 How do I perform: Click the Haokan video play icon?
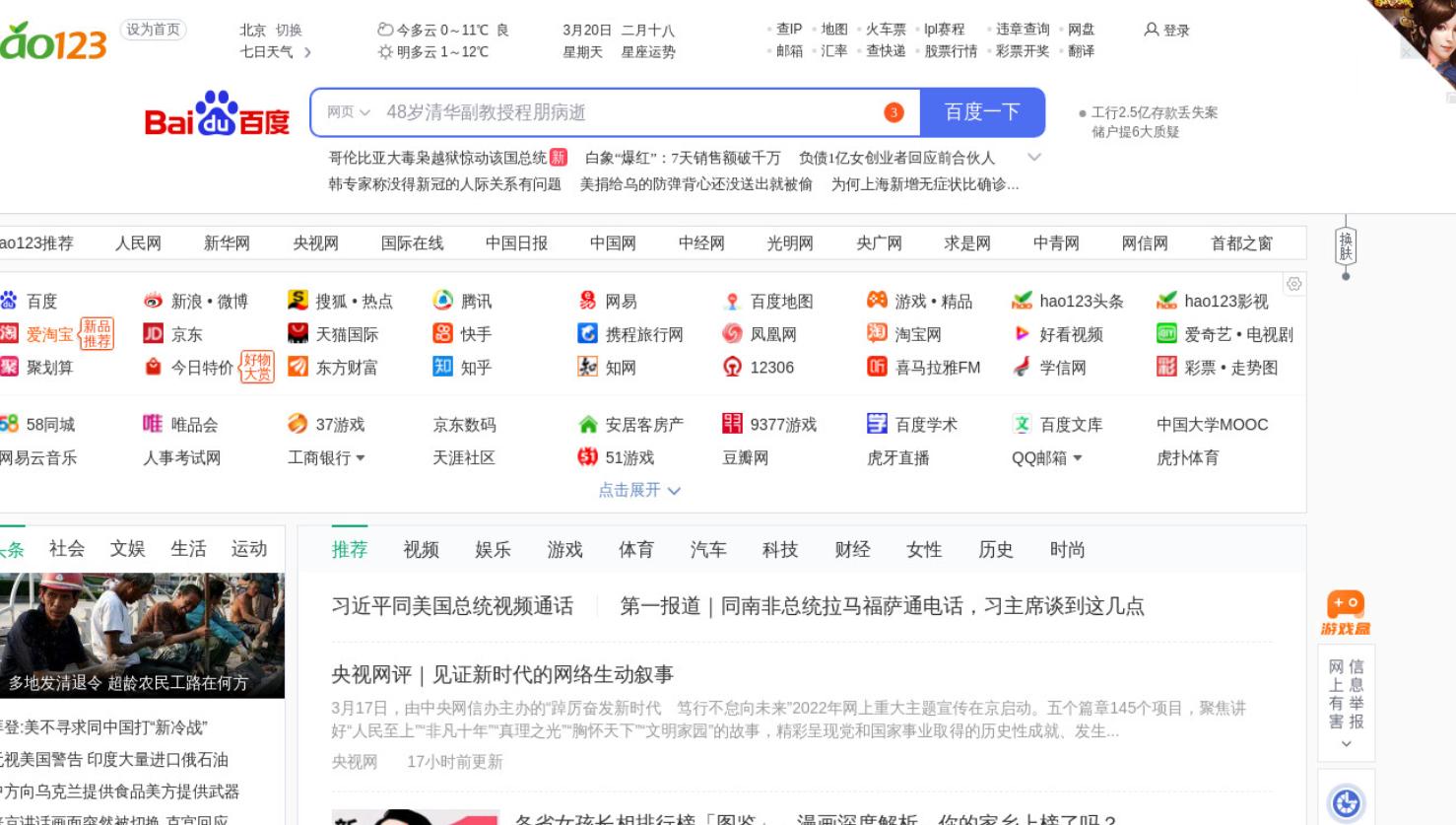point(1023,334)
